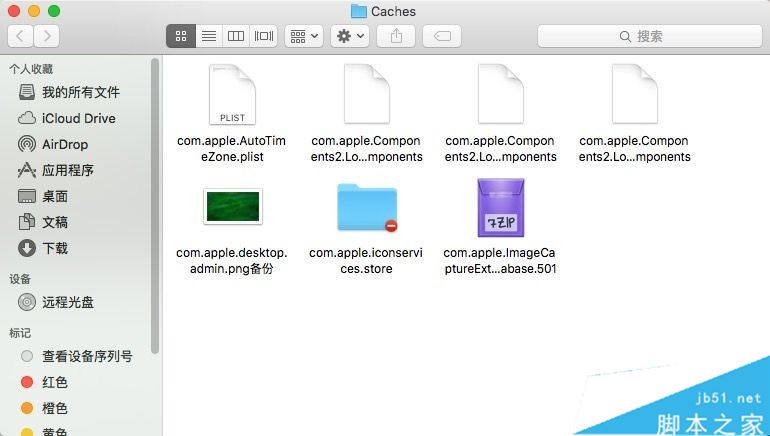Open the gear action menu

350,36
